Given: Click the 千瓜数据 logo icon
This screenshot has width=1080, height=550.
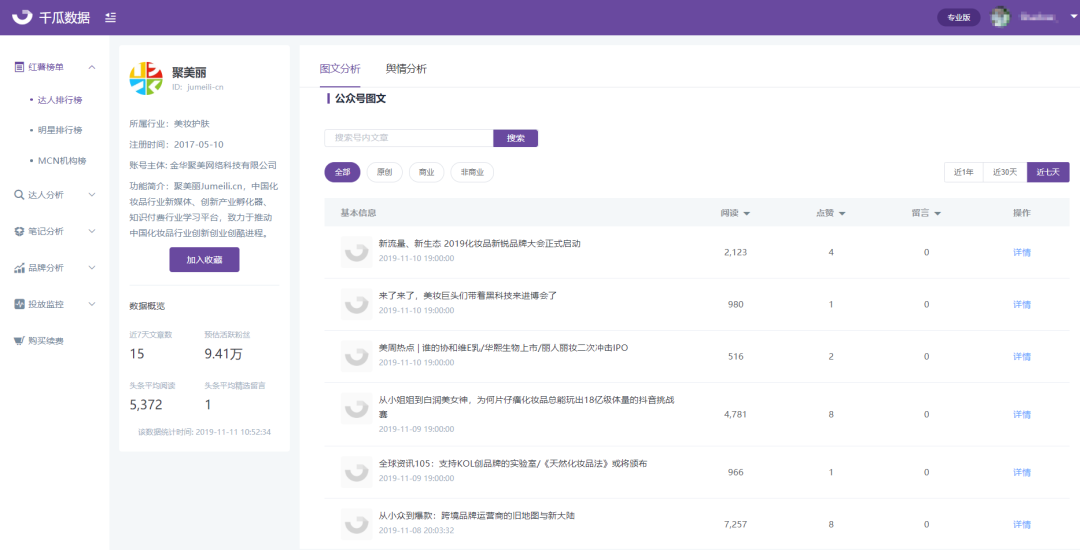Looking at the screenshot, I should coord(22,17).
